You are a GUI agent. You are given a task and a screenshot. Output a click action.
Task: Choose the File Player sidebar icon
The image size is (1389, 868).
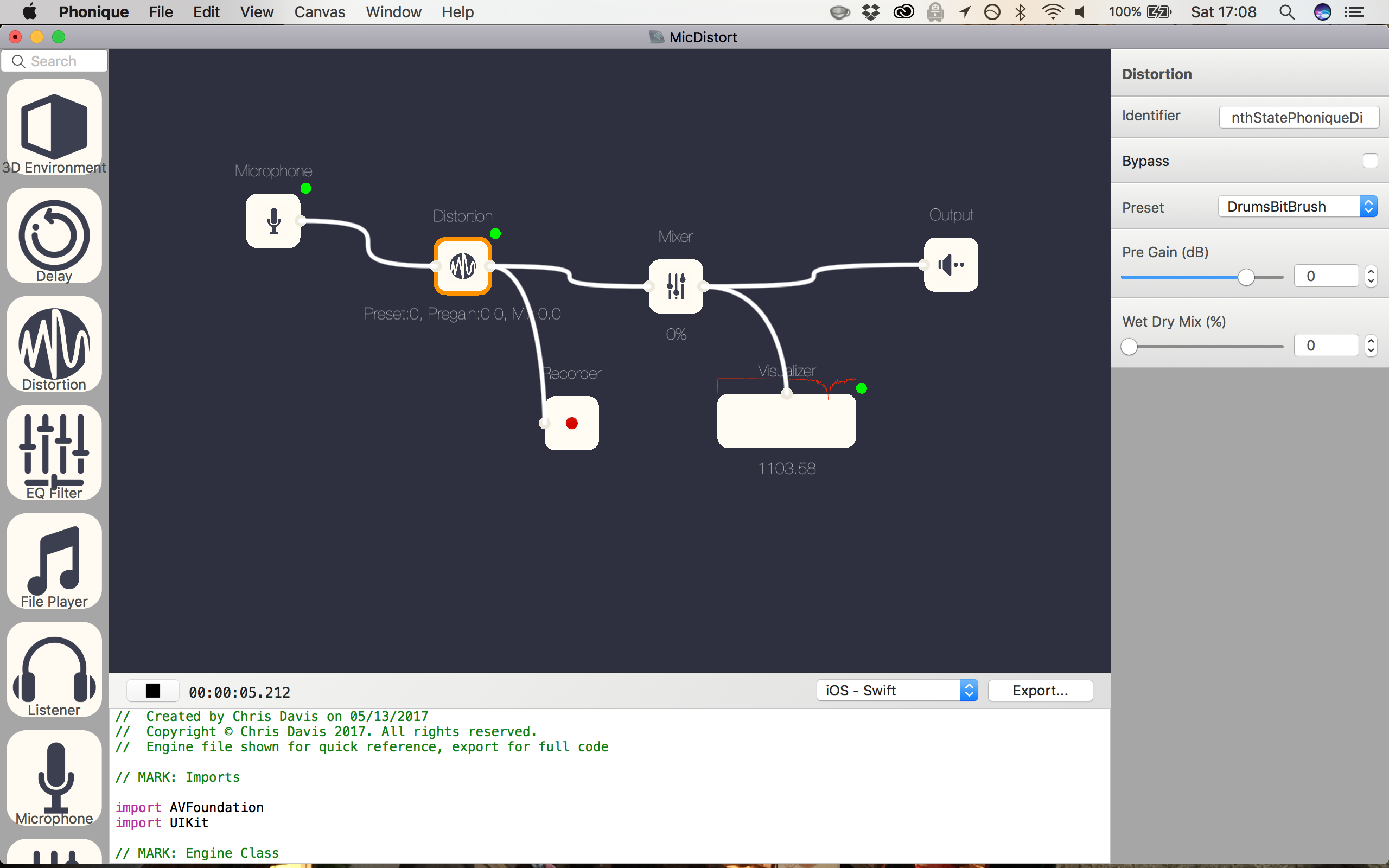pyautogui.click(x=54, y=560)
